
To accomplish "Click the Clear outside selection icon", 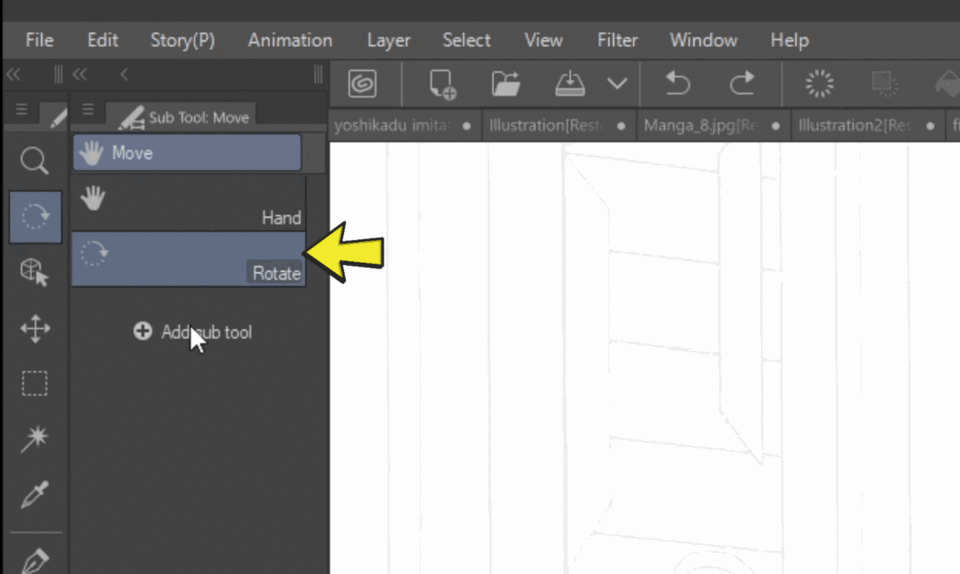I will point(884,83).
